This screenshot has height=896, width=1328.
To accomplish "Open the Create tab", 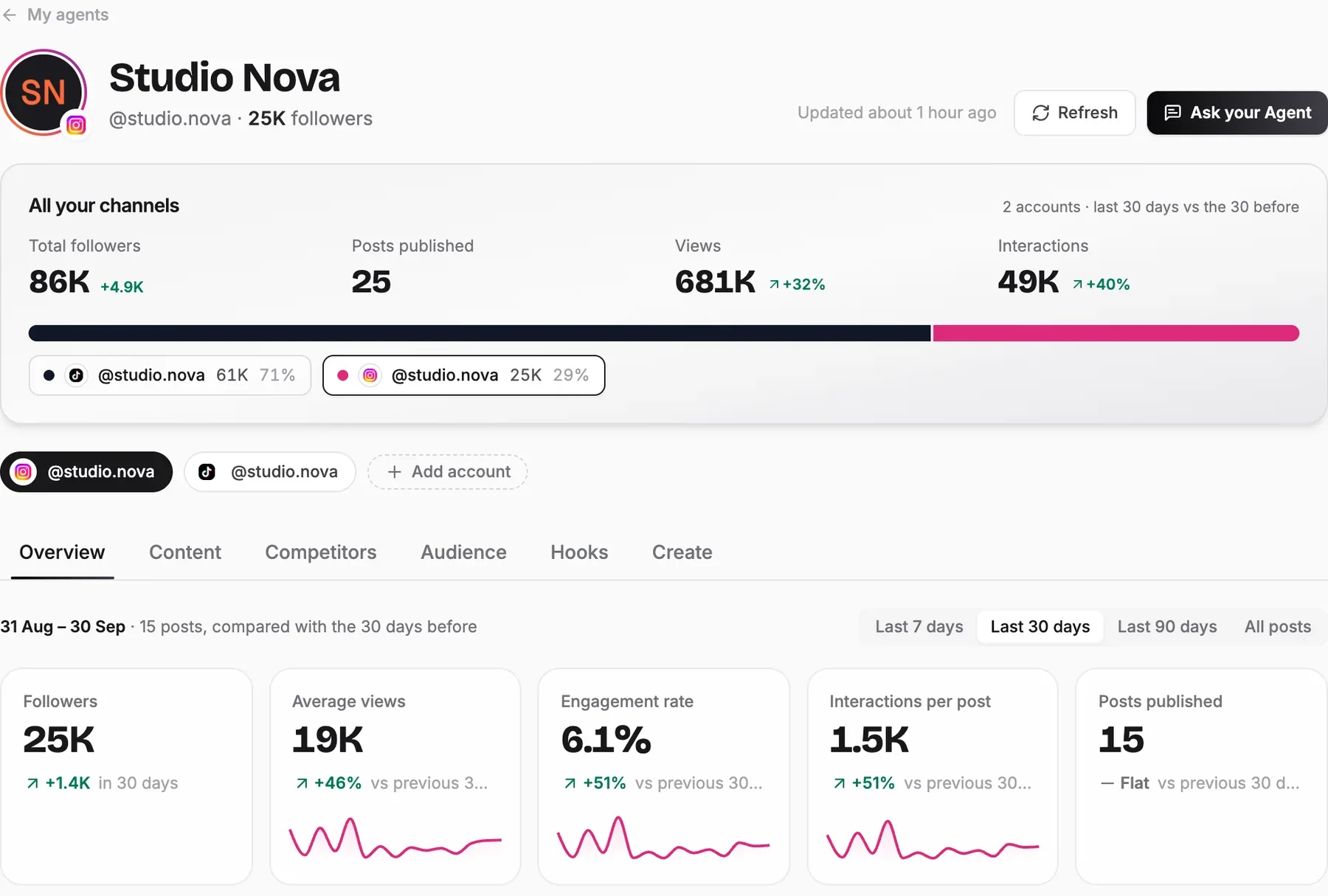I will click(682, 552).
